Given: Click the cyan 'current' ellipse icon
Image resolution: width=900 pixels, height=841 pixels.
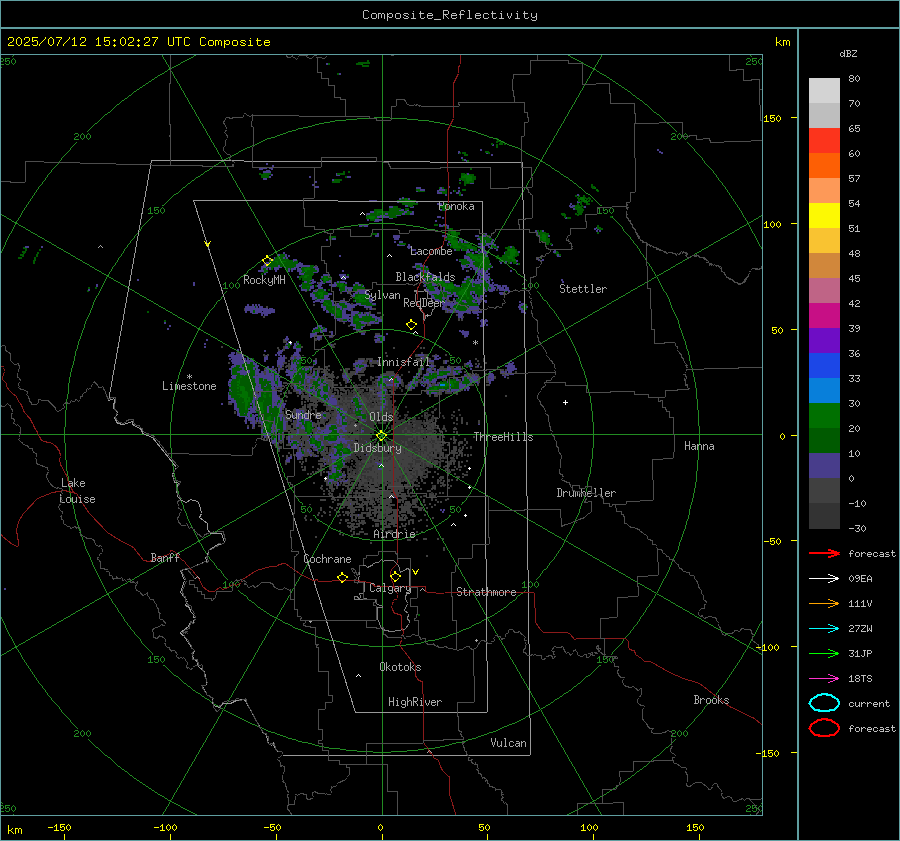Looking at the screenshot, I should pyautogui.click(x=824, y=703).
